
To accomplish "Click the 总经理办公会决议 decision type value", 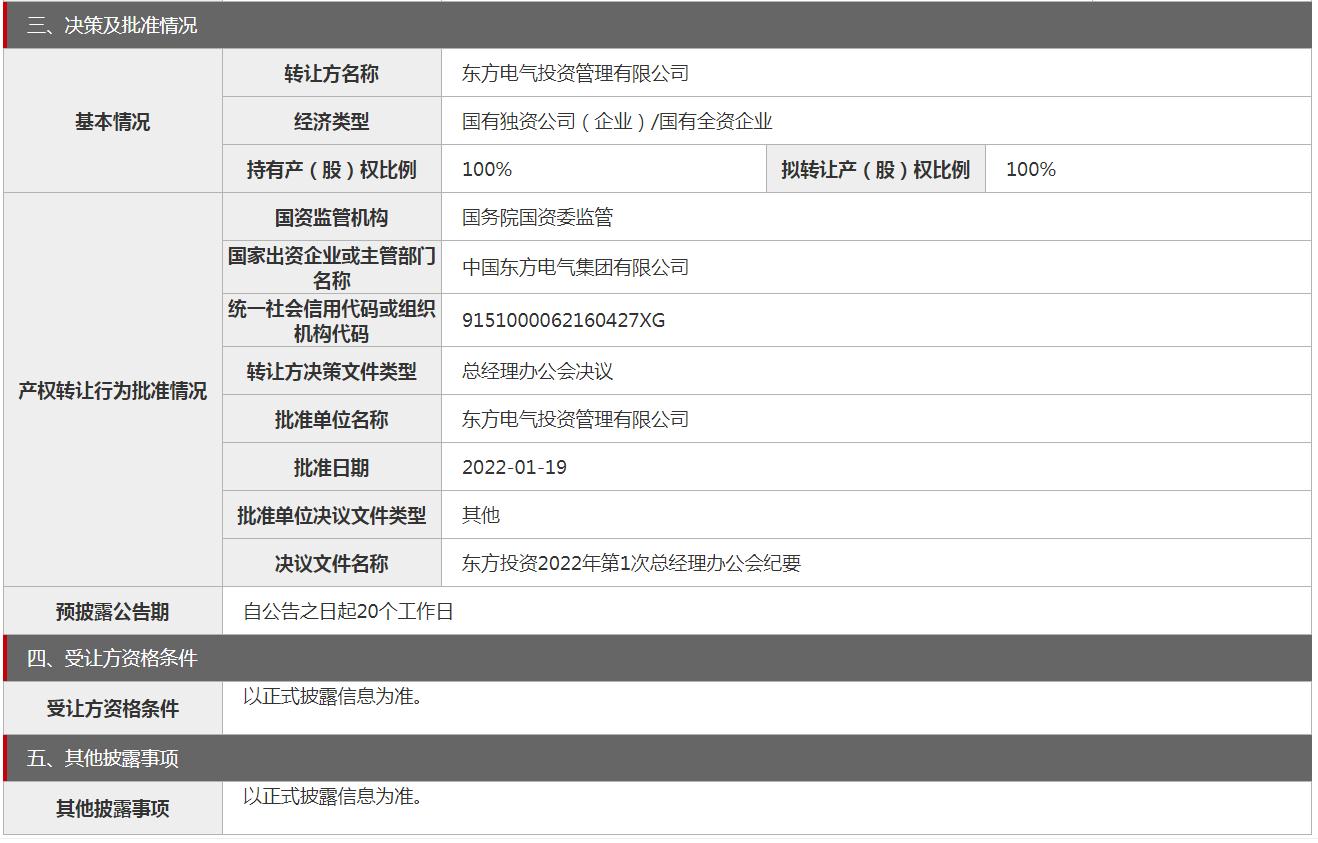I will (x=537, y=371).
